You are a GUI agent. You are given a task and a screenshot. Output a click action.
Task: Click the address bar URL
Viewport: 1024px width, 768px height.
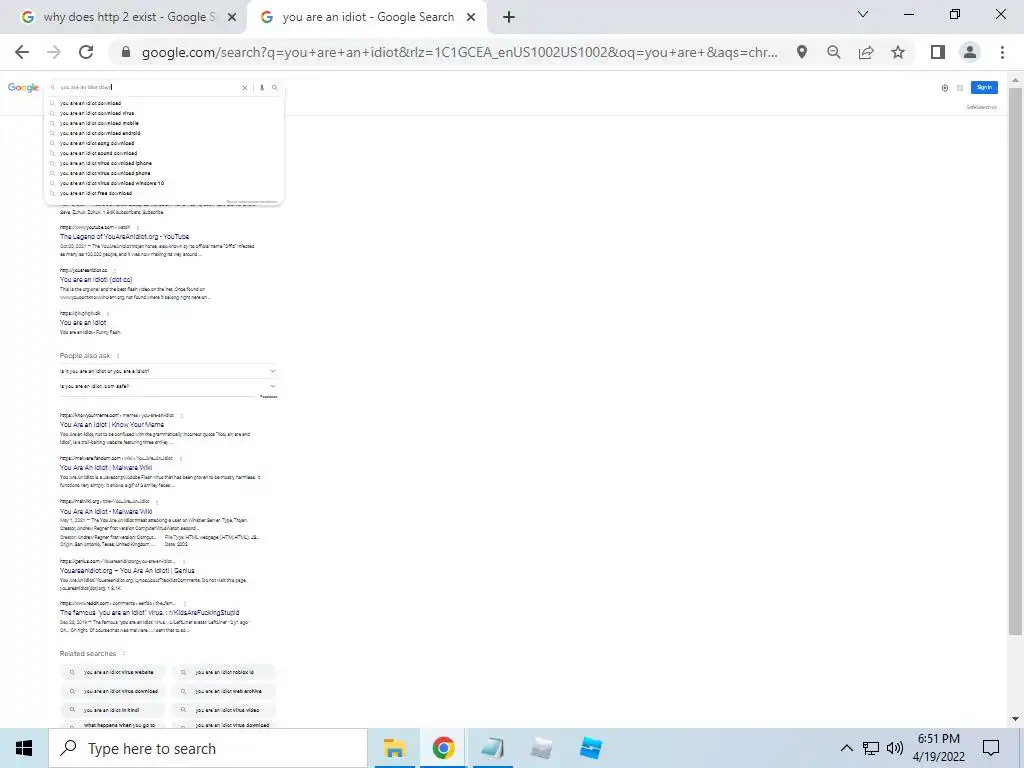459,52
